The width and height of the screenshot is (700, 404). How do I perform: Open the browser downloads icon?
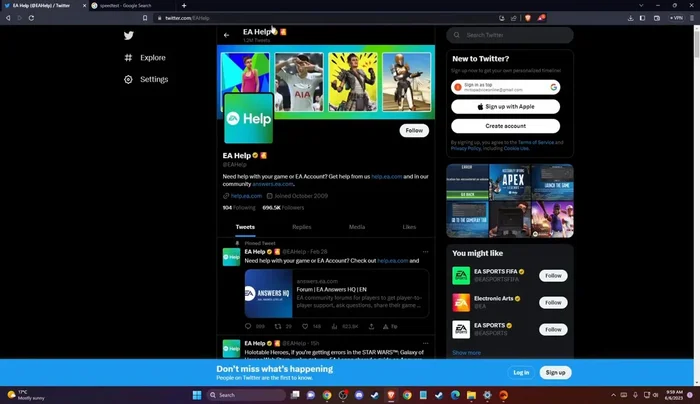click(630, 18)
